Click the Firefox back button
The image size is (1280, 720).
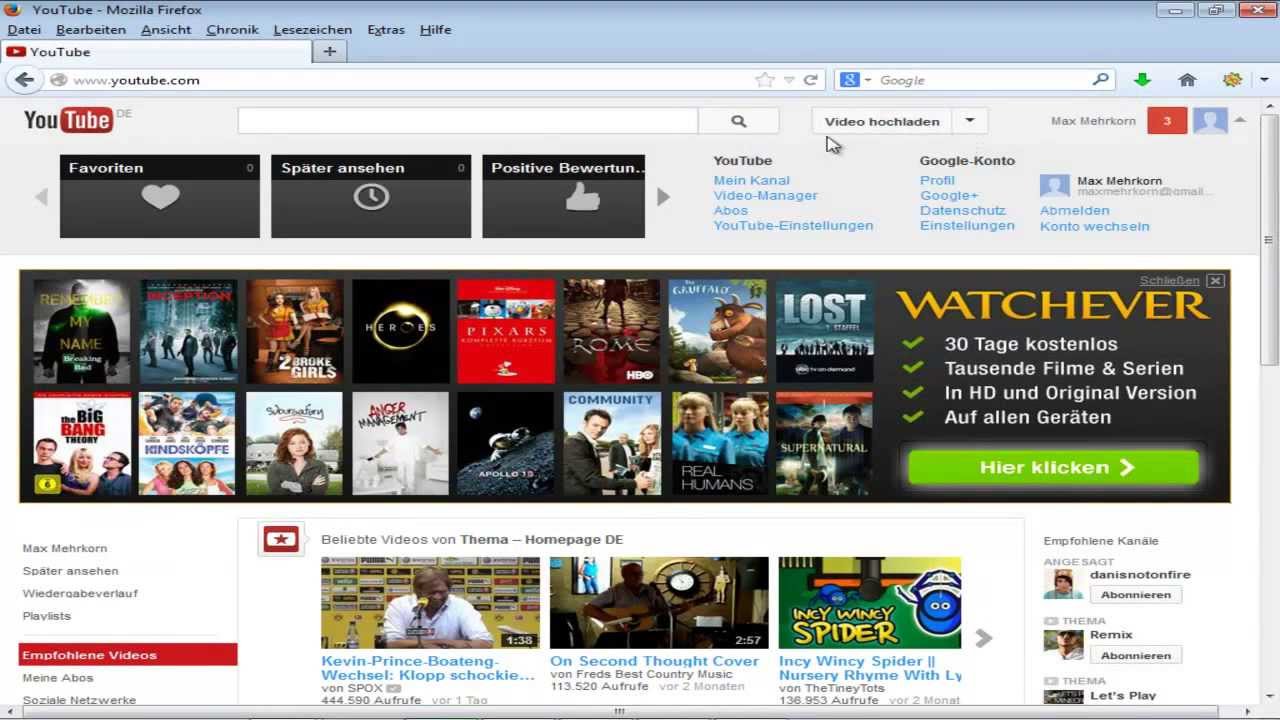(24, 80)
